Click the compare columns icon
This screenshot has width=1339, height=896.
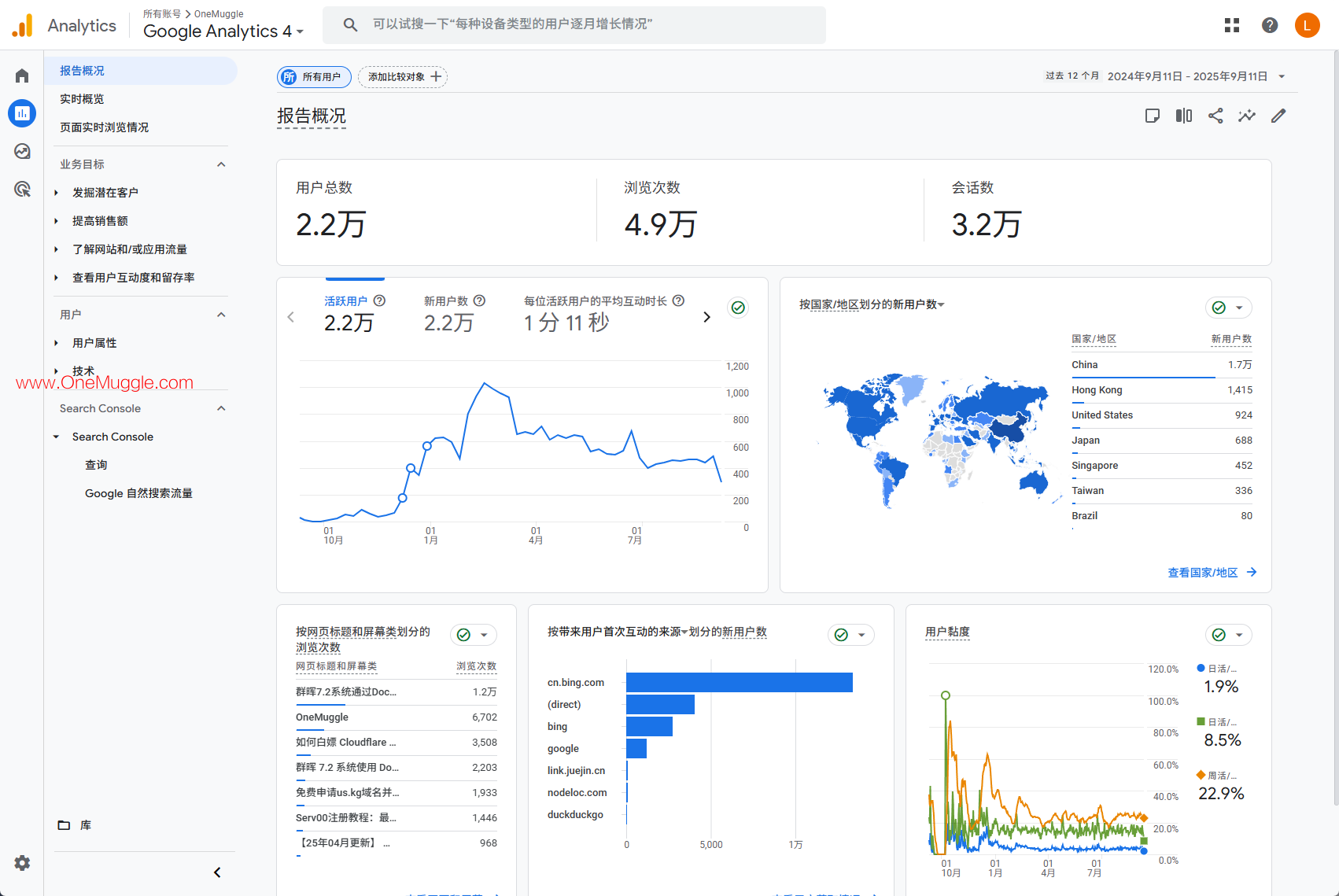tap(1184, 116)
